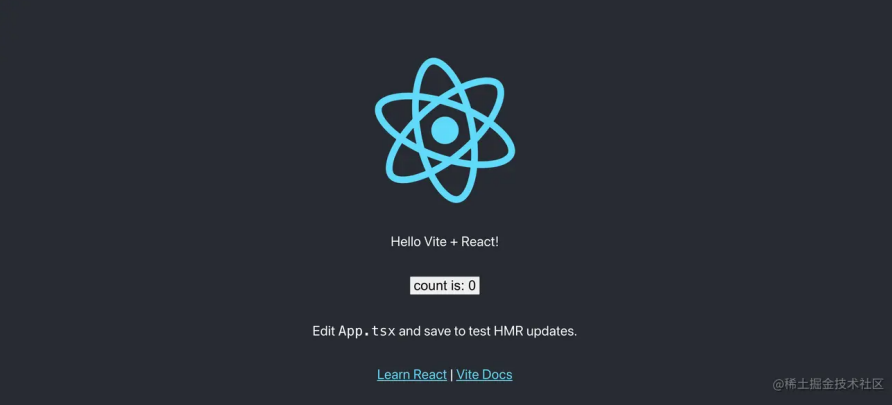The width and height of the screenshot is (892, 405).
Task: Open the Learn React link
Action: click(412, 375)
